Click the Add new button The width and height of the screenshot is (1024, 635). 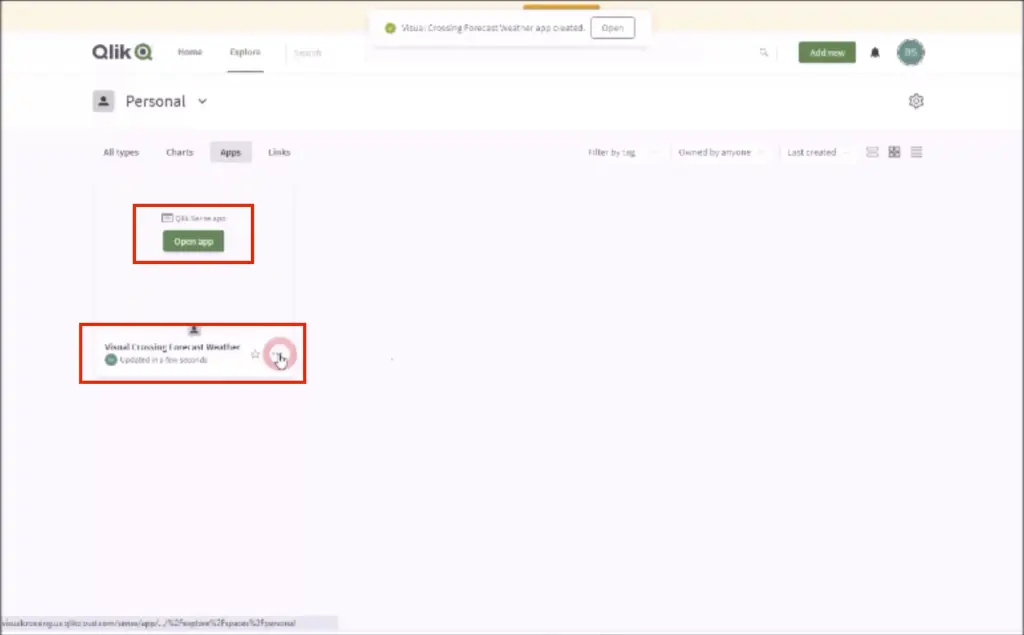click(x=826, y=53)
